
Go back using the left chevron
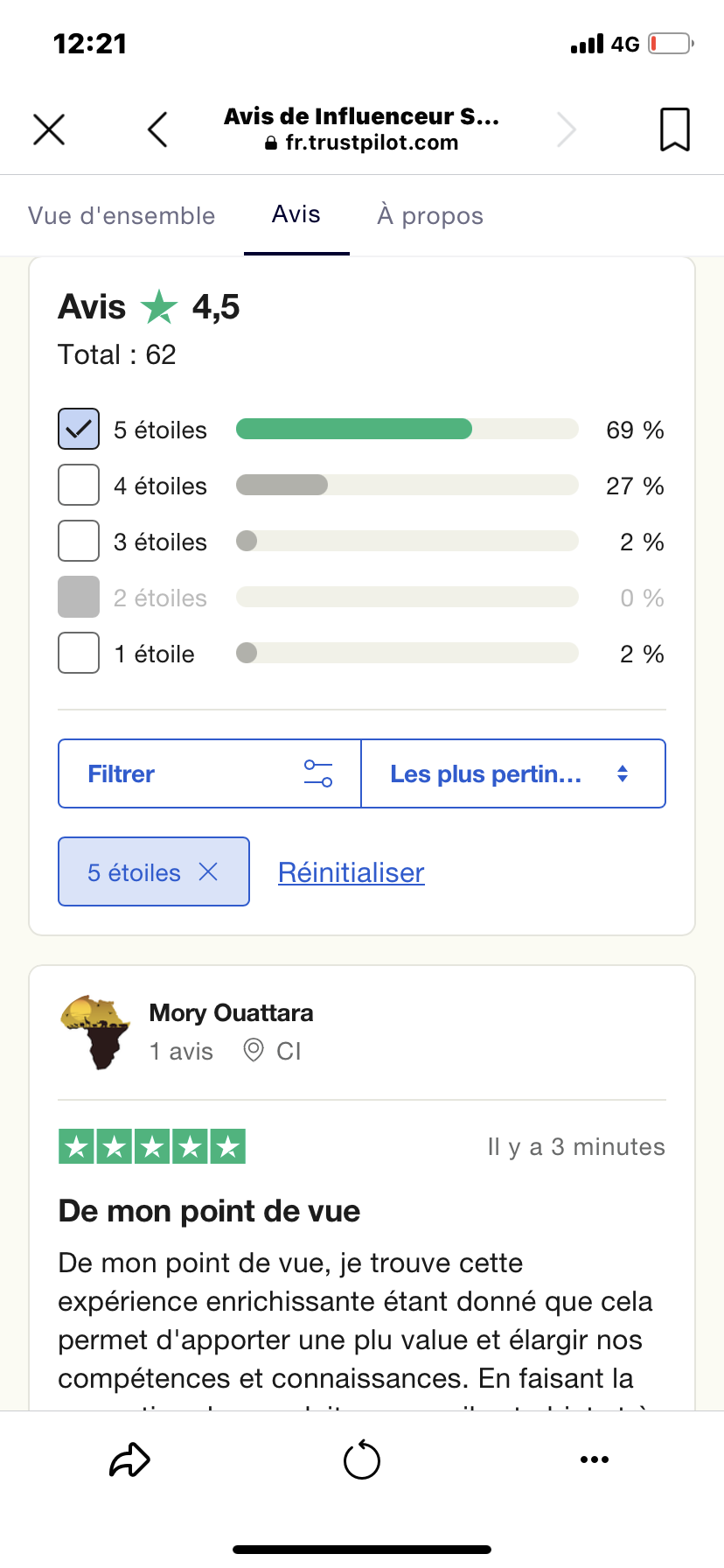click(x=157, y=129)
